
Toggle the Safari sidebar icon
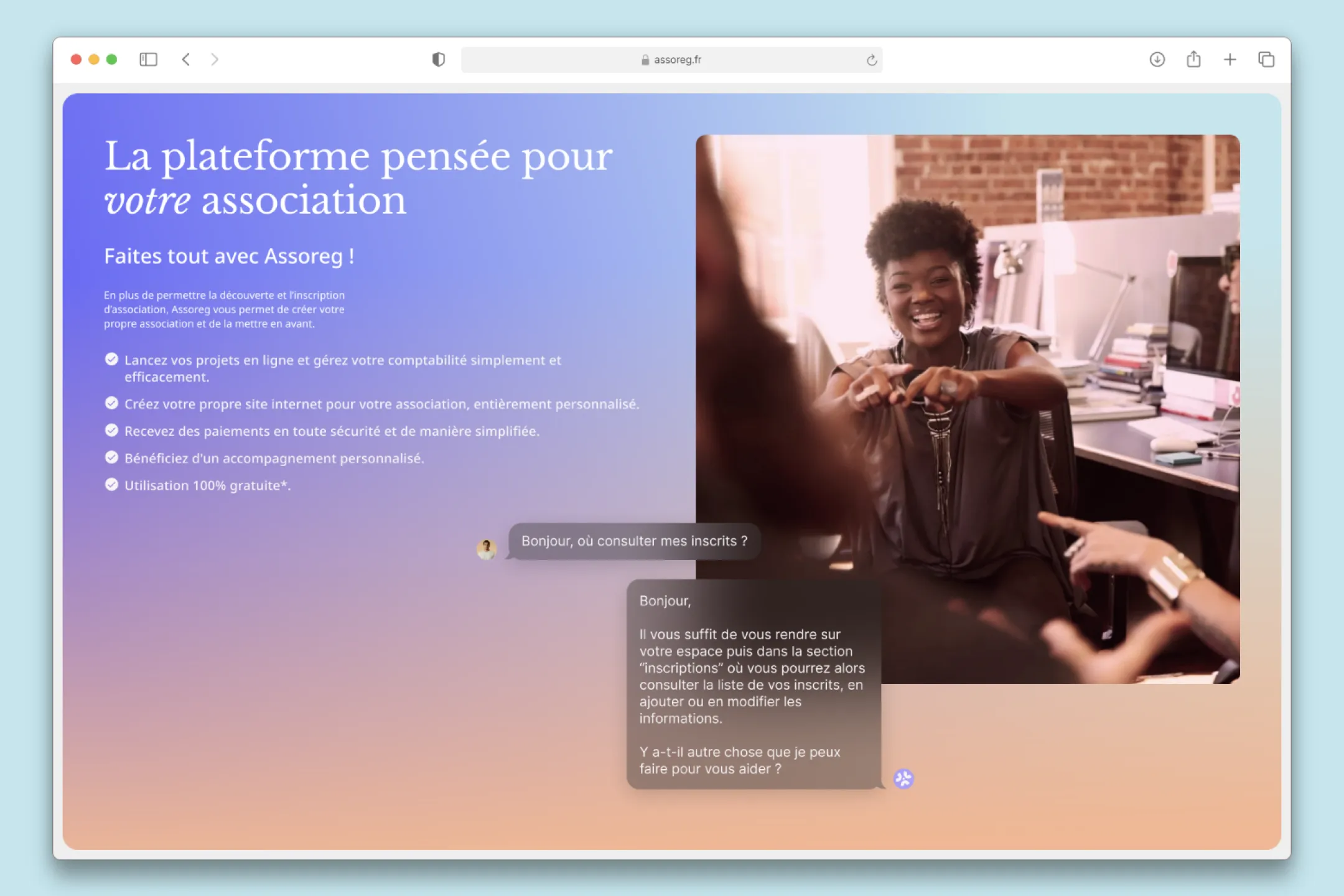pyautogui.click(x=148, y=60)
